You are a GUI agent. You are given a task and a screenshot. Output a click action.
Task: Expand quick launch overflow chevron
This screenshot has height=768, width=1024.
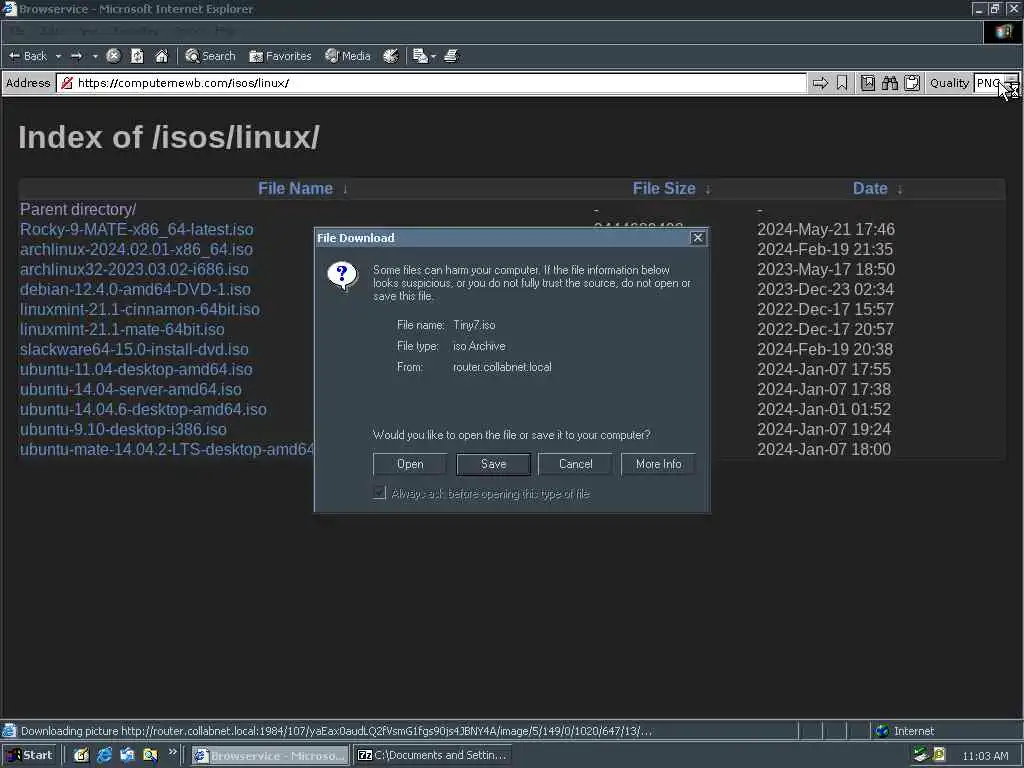tap(172, 752)
